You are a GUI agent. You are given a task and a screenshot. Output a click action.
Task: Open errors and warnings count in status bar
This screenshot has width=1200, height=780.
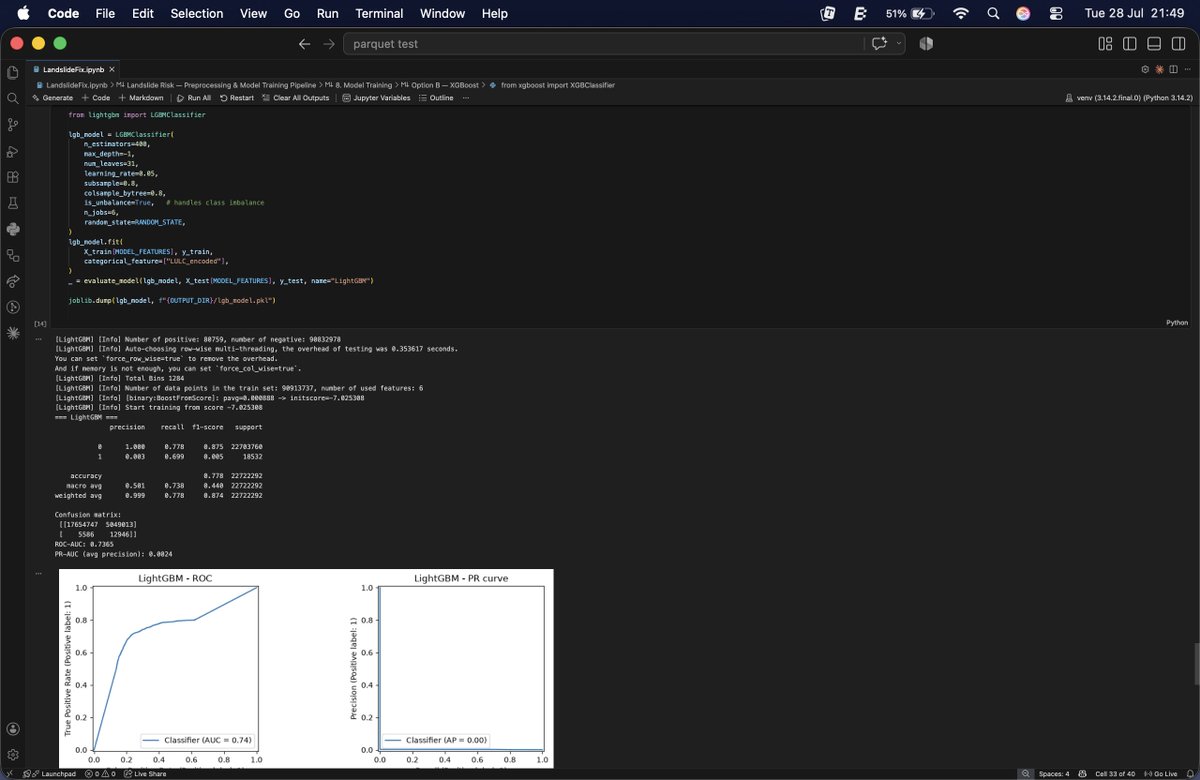tap(99, 773)
